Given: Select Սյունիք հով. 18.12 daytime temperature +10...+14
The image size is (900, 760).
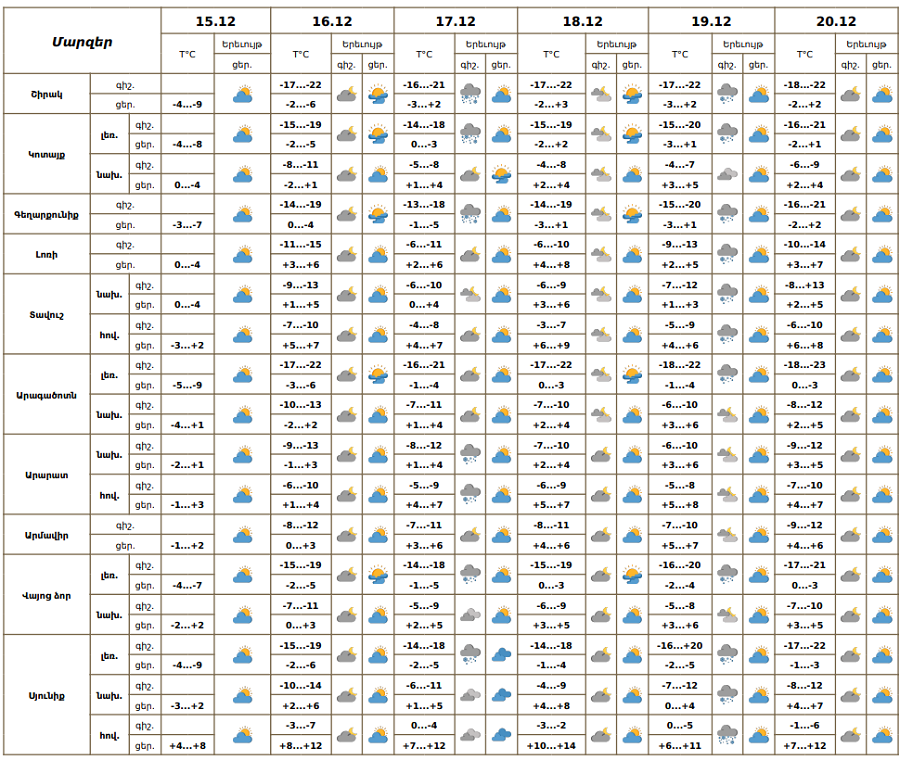Looking at the screenshot, I should (551, 746).
